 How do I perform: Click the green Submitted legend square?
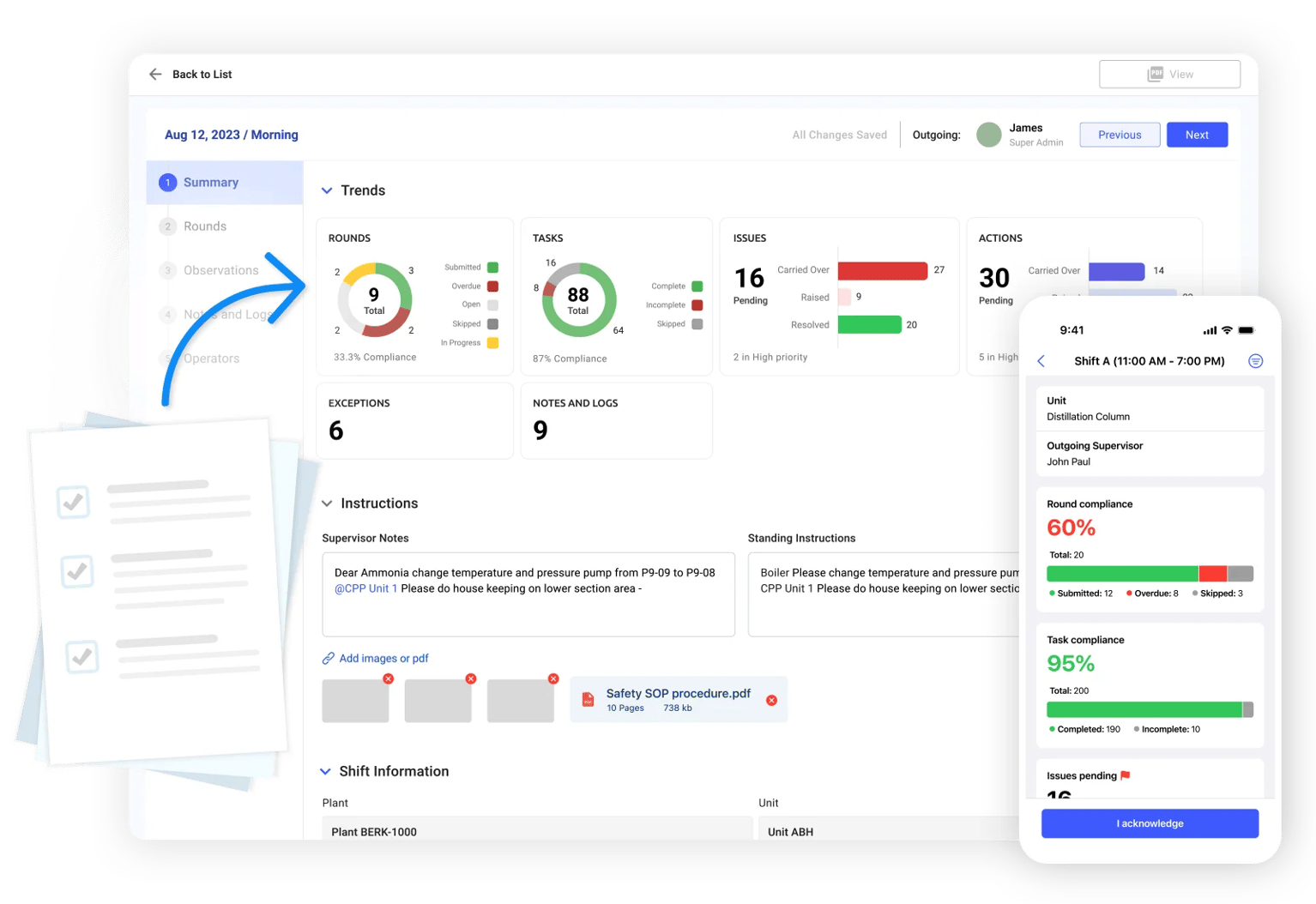(x=493, y=268)
